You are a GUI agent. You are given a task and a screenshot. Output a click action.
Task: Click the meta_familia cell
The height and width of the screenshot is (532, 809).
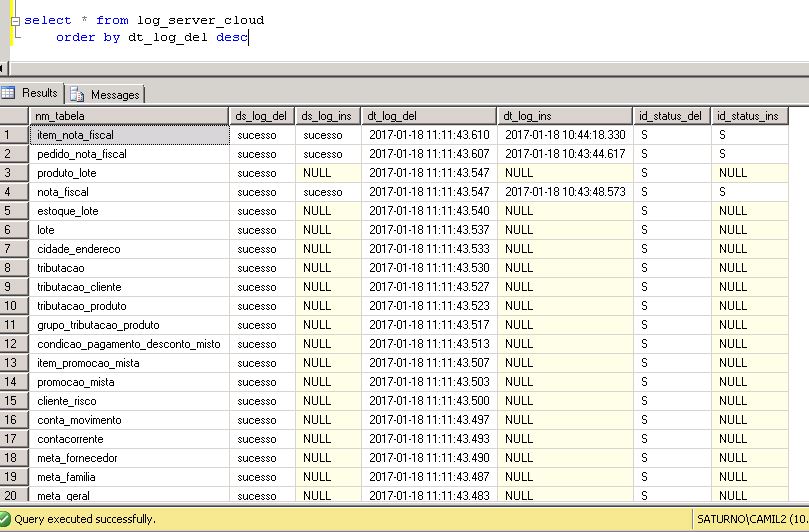tap(129, 477)
